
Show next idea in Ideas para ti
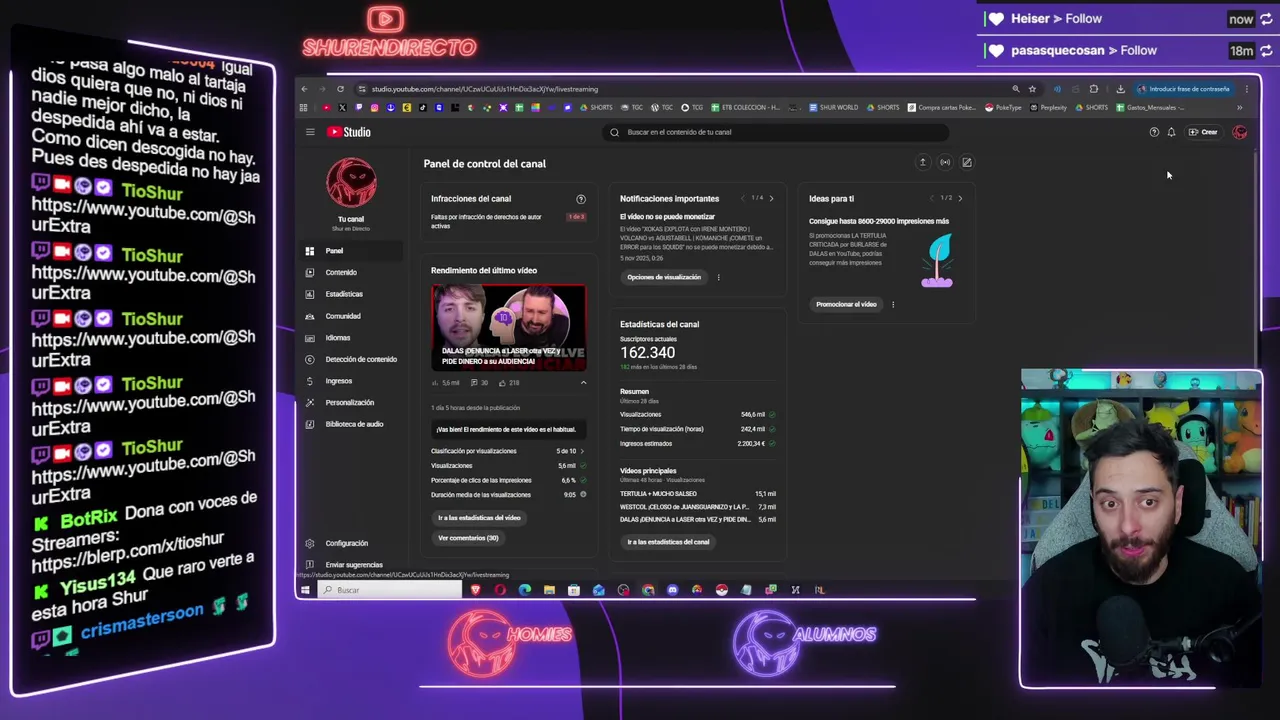coord(960,198)
